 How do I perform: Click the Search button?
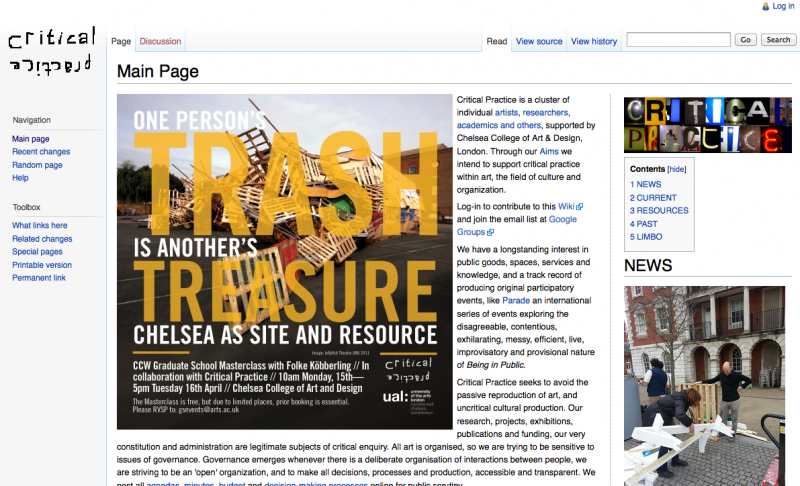pos(778,40)
